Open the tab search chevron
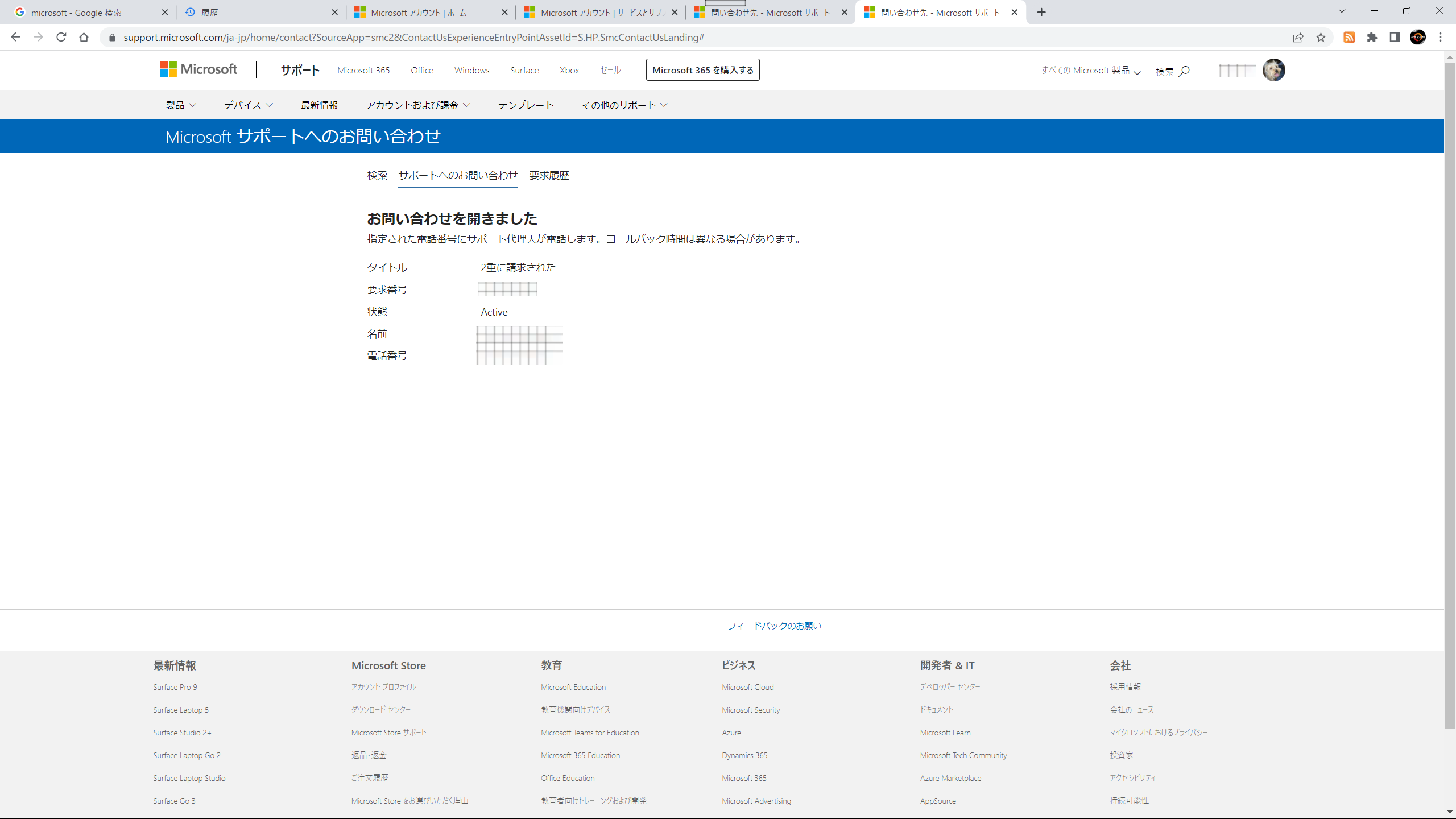The width and height of the screenshot is (1456, 819). tap(1342, 11)
